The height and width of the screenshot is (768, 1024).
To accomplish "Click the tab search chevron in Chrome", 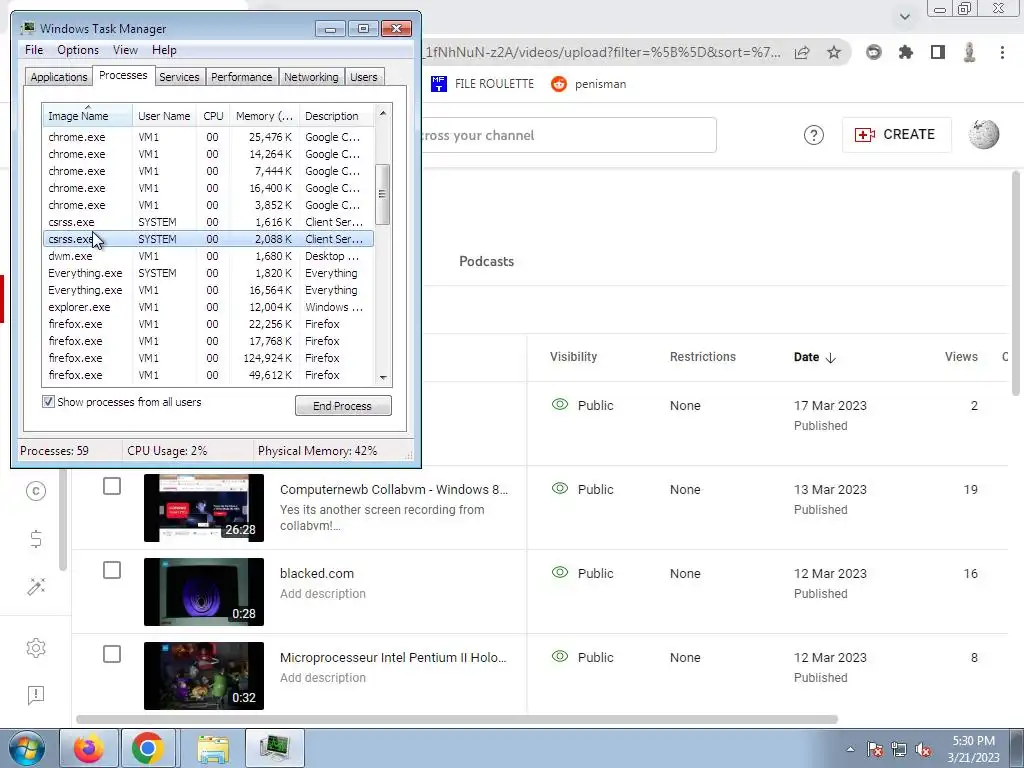I will (x=905, y=16).
